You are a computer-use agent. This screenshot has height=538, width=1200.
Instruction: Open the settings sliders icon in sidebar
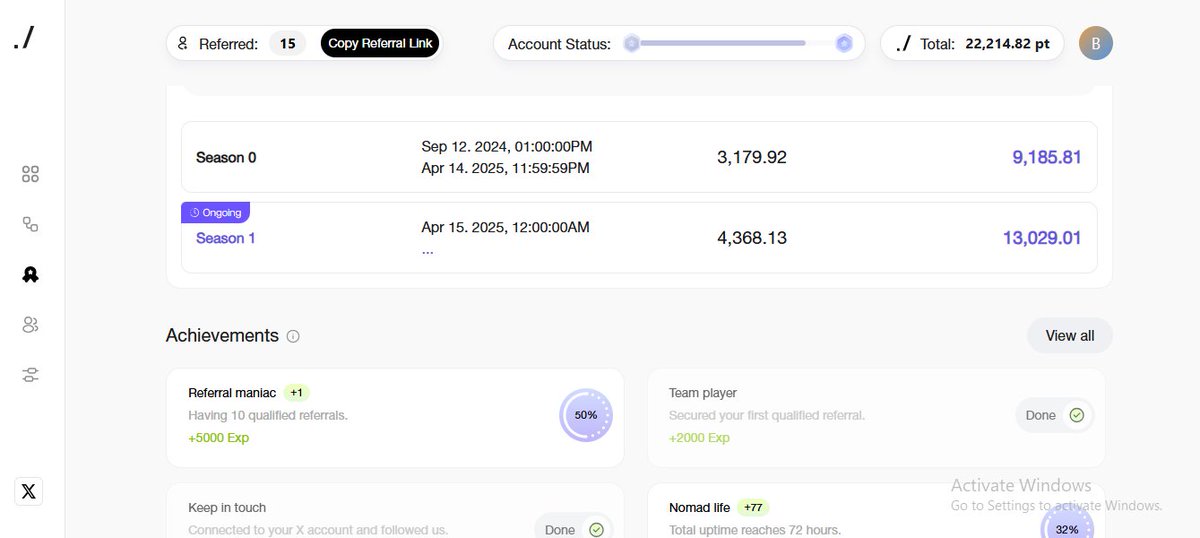[x=30, y=374]
